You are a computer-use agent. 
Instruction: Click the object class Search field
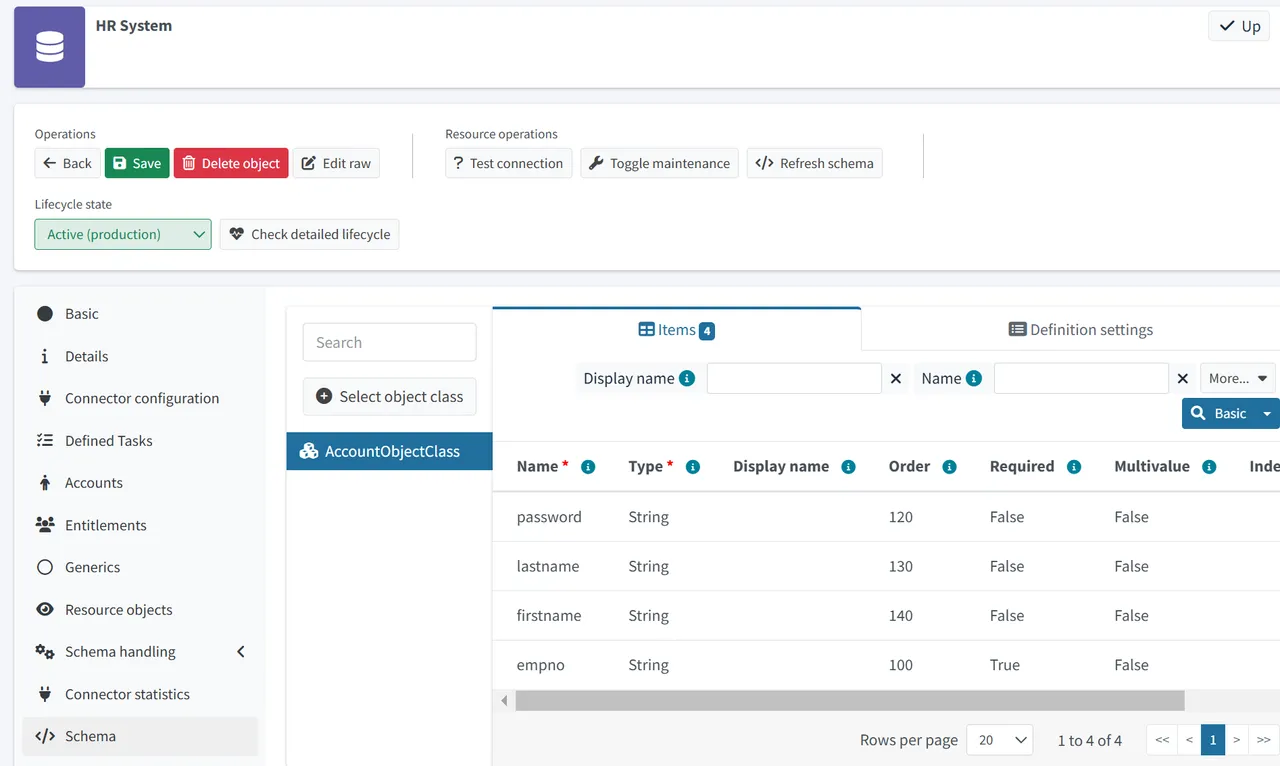tap(390, 342)
